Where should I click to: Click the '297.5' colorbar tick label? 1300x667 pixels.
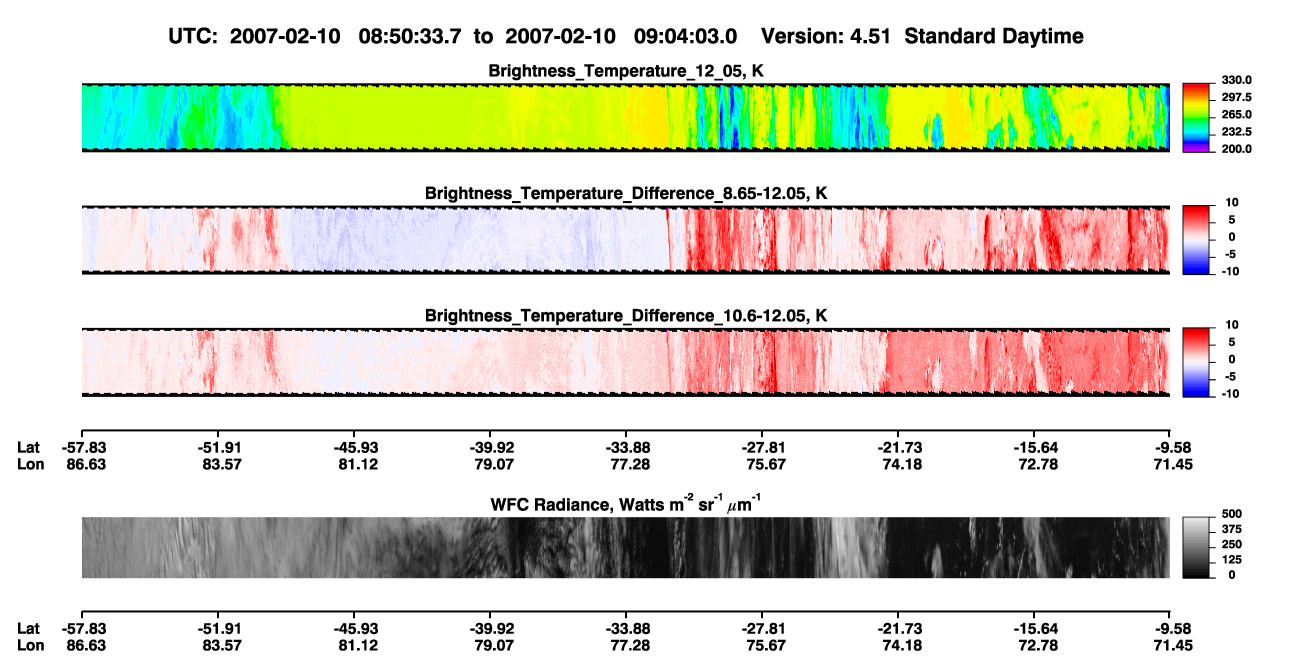tap(1234, 97)
